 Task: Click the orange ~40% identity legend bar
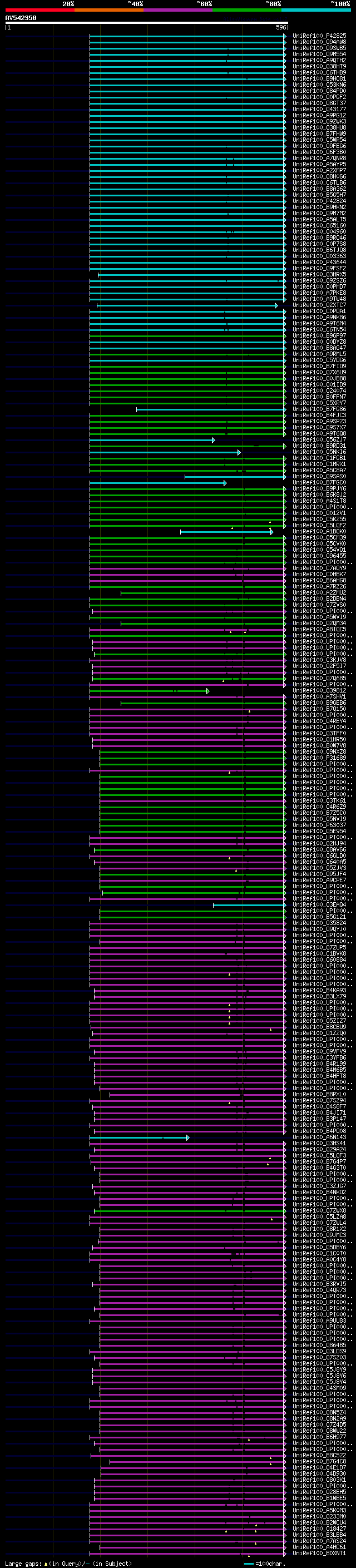point(109,10)
